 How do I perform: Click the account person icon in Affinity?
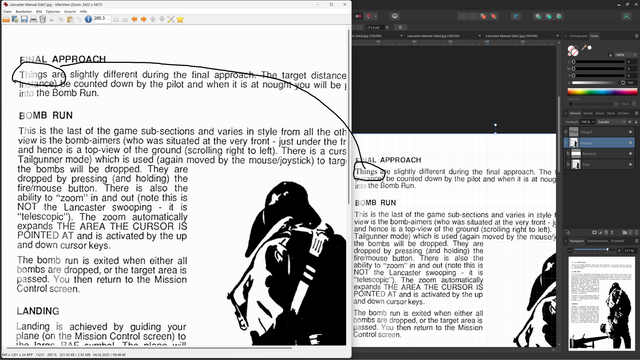tap(626, 16)
